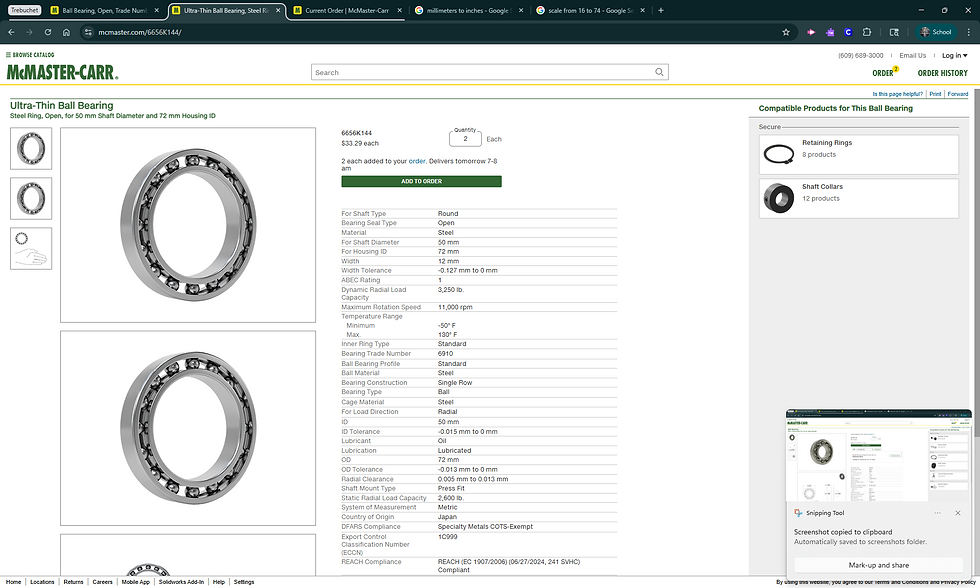Reload the page with the refresh icon
Viewport: 980px width, 588px height.
(x=48, y=32)
